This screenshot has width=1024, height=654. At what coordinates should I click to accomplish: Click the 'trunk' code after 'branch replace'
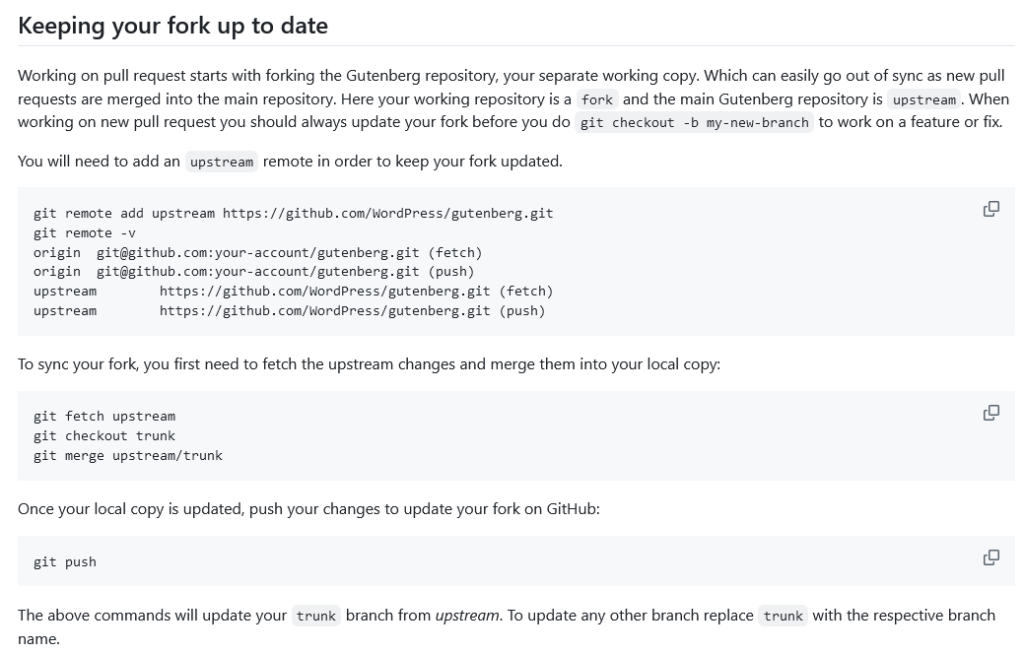(783, 616)
